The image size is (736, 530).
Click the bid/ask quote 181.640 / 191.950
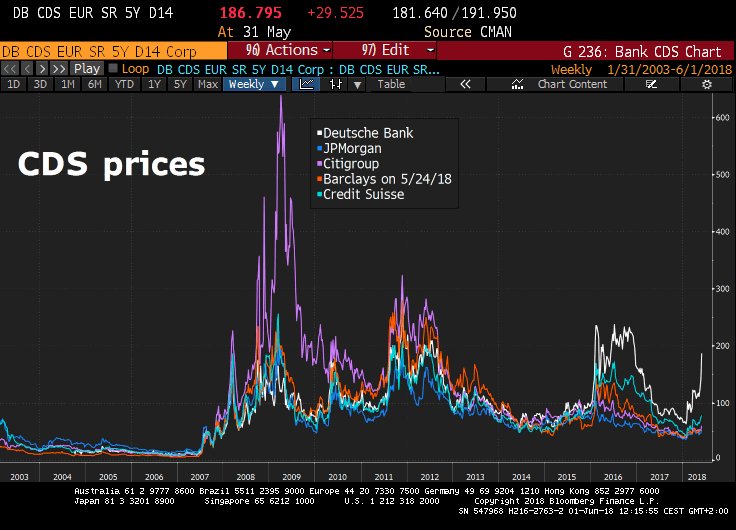point(454,13)
